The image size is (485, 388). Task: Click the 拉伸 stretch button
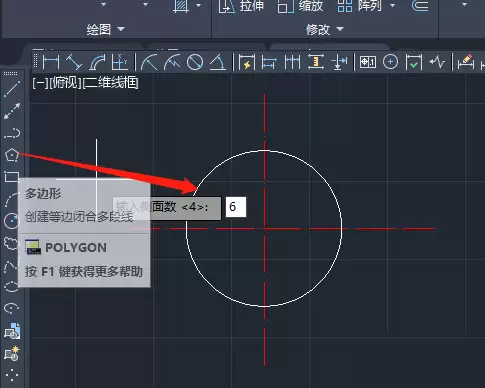(241, 6)
